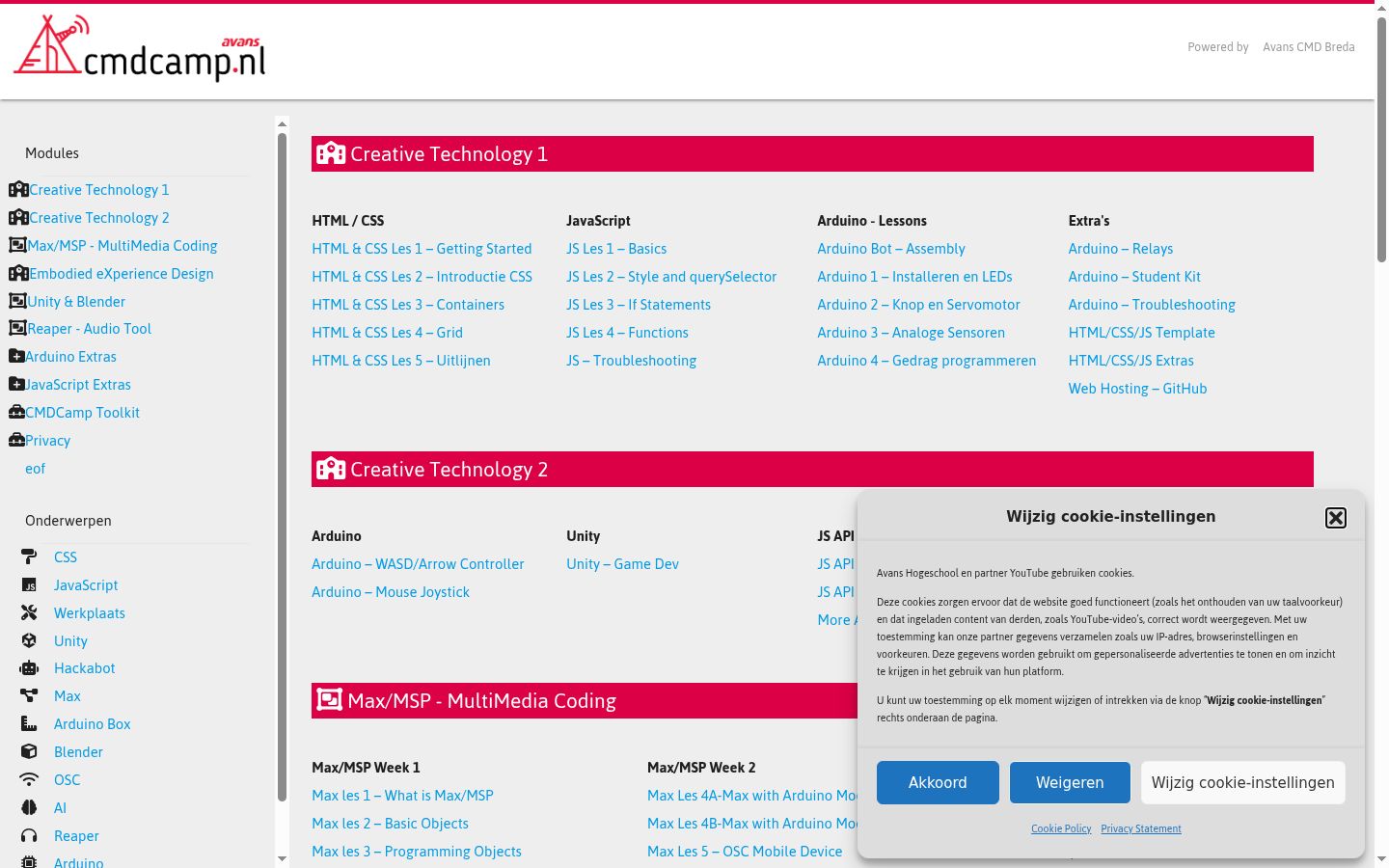
Task: Open the Privacy Statement link
Action: tap(1141, 828)
